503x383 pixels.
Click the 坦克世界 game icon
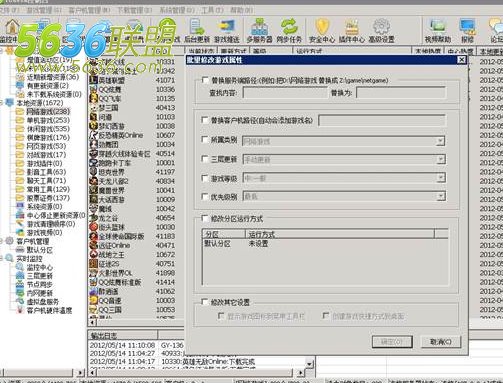93,172
